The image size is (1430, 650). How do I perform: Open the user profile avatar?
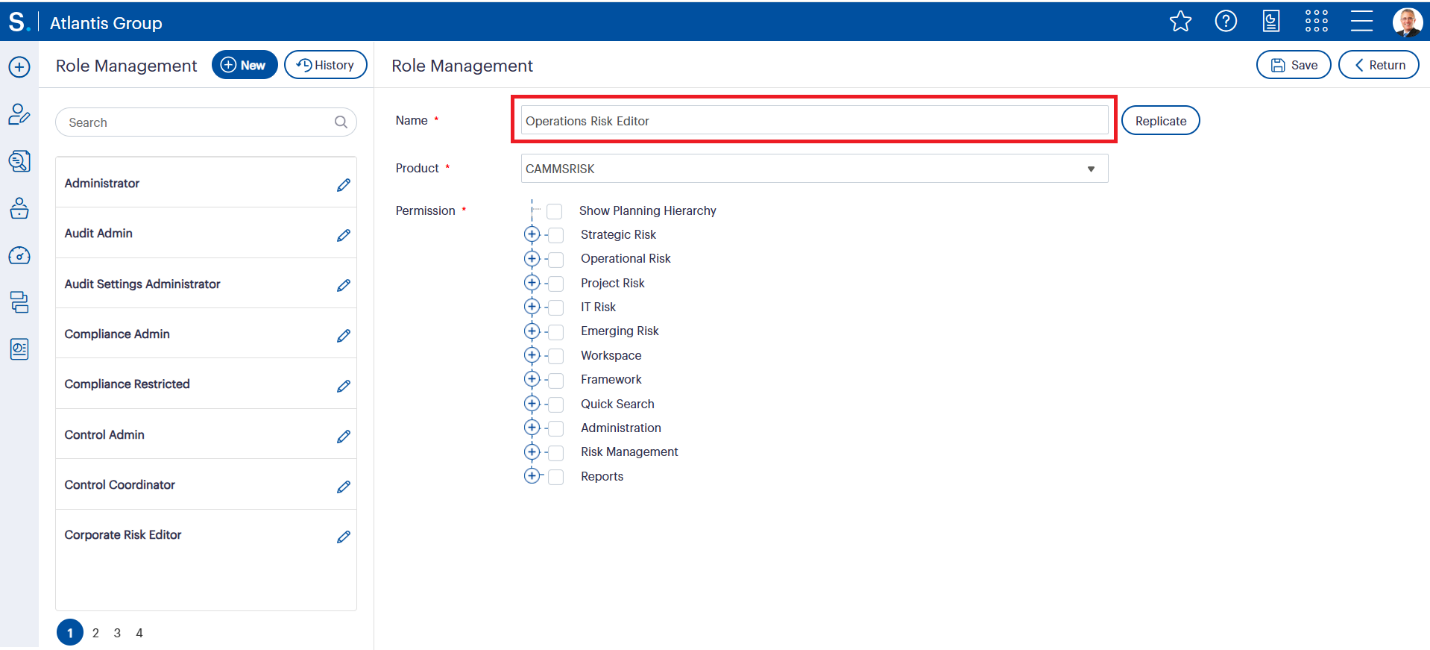point(1407,22)
